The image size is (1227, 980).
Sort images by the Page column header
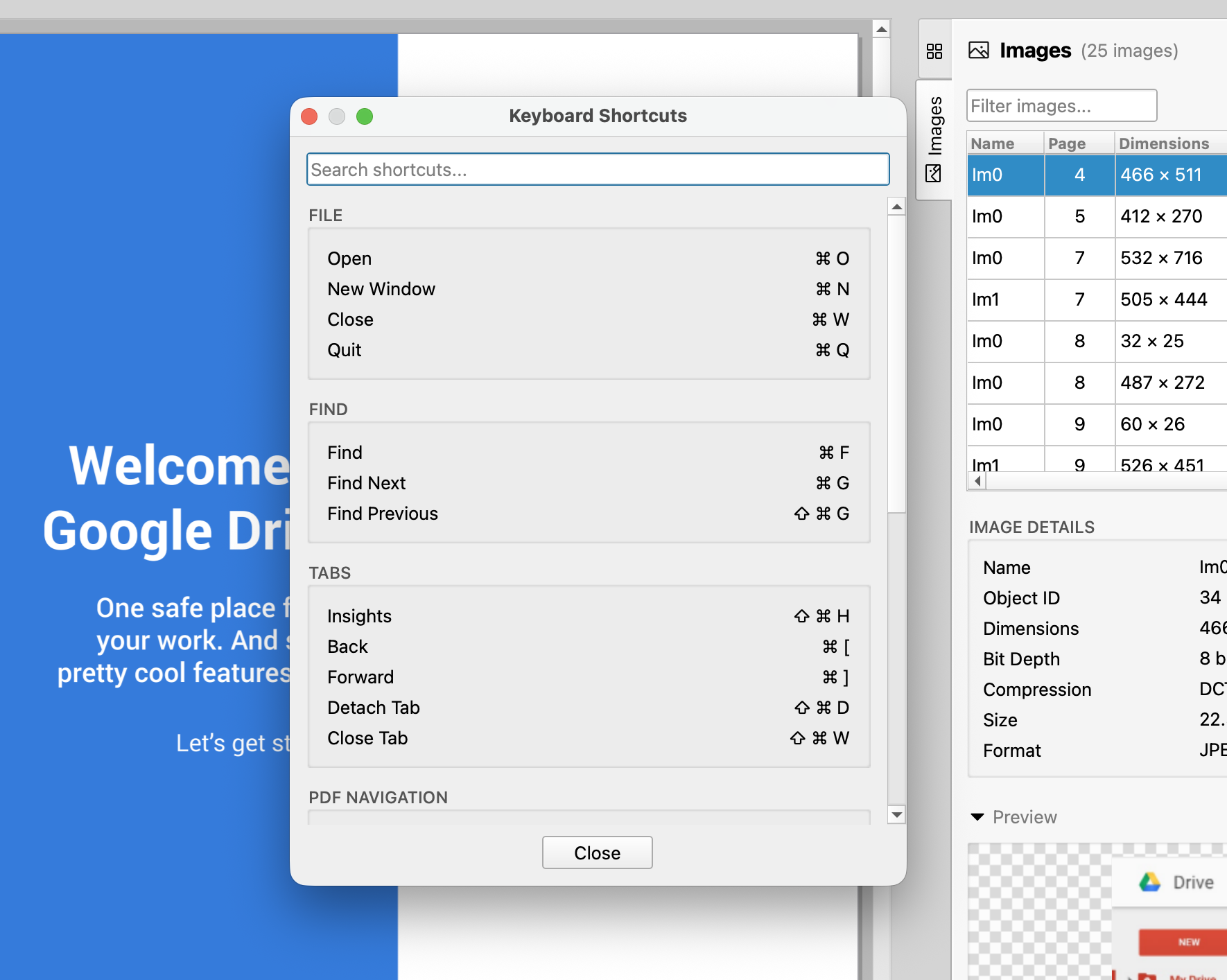tap(1079, 143)
